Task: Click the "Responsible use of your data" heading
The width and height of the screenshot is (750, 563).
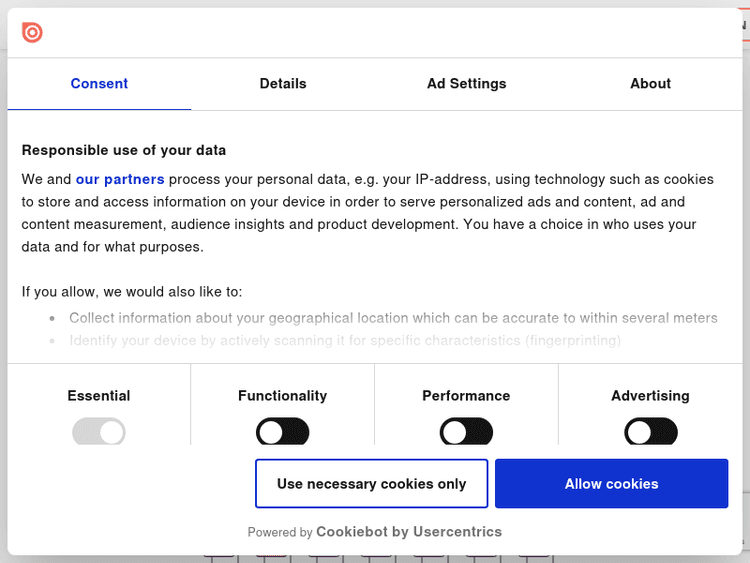Action: click(x=124, y=151)
